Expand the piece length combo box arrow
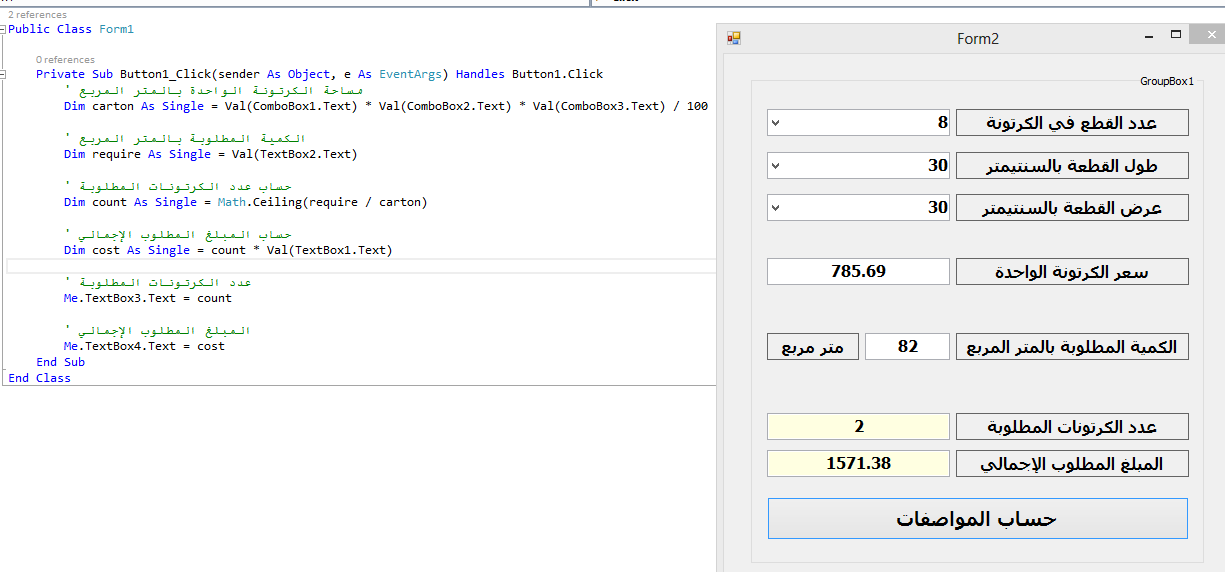 coord(776,165)
